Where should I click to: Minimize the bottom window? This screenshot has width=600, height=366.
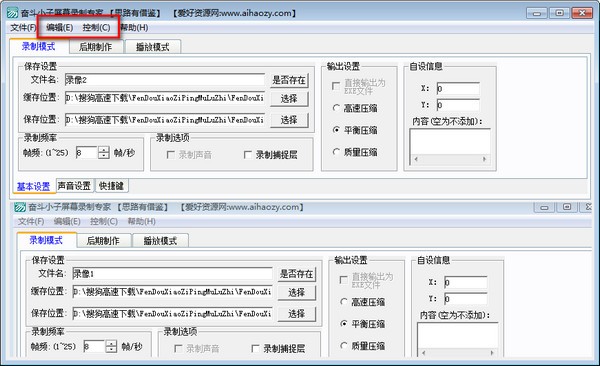pos(544,207)
